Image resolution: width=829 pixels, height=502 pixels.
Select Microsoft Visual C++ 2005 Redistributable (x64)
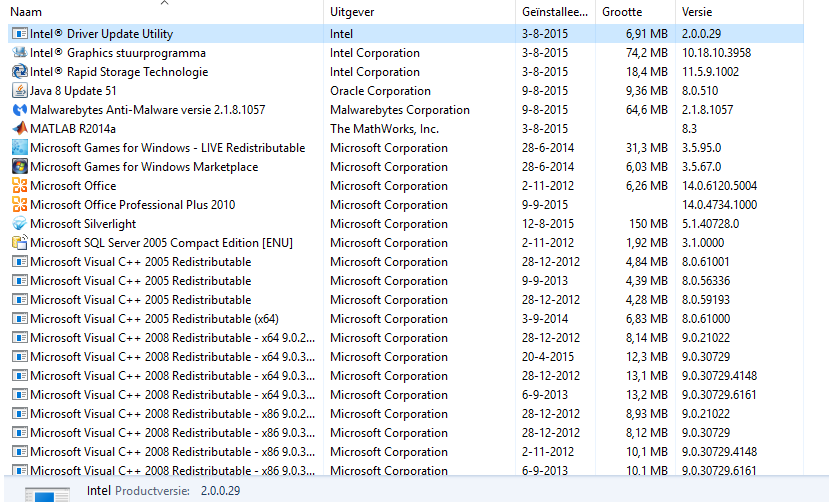[x=406, y=319]
